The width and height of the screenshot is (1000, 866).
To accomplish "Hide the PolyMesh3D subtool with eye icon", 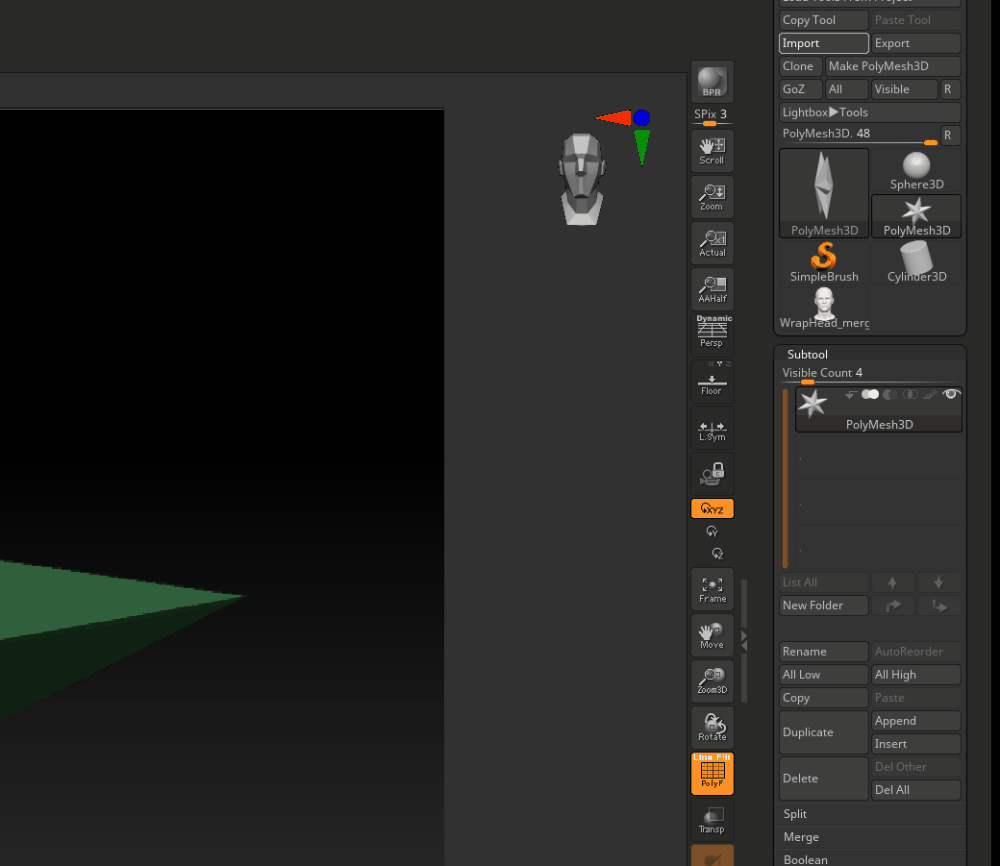I will 951,395.
